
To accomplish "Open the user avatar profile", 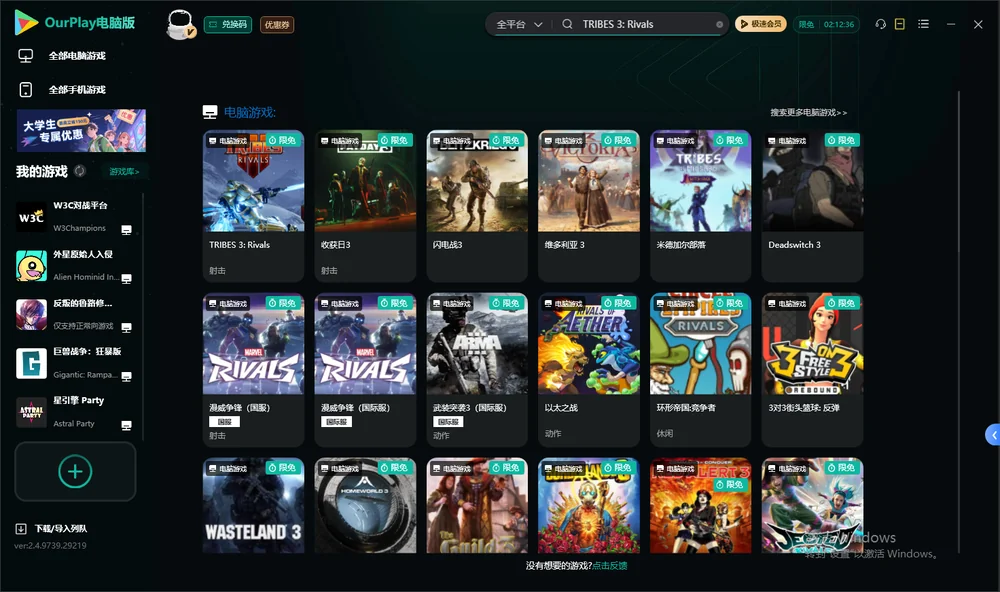I will (x=180, y=24).
